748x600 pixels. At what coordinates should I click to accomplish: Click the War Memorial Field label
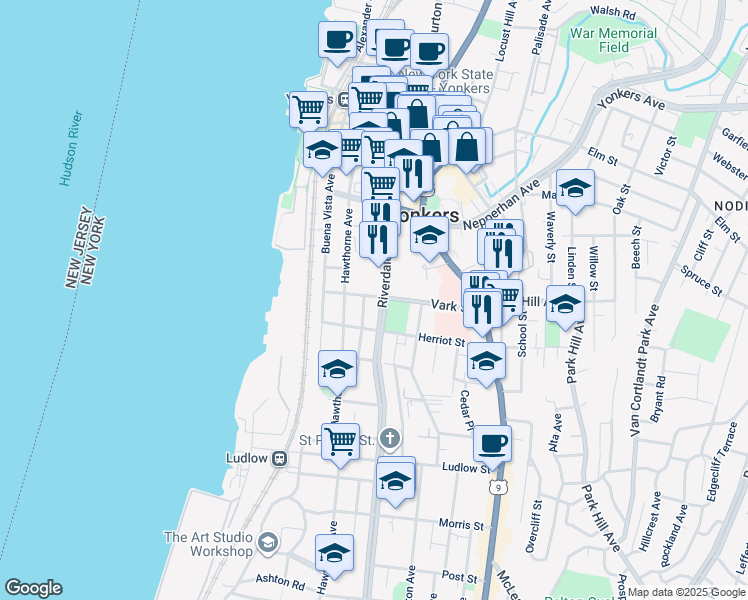pyautogui.click(x=613, y=40)
